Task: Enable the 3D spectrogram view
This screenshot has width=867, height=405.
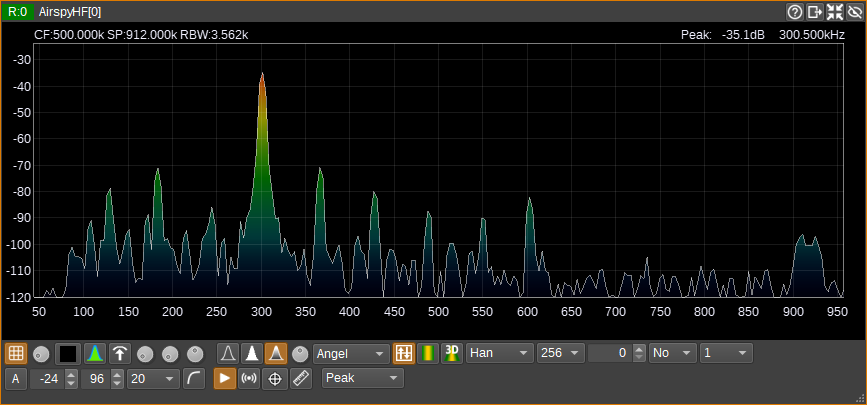Action: 452,353
